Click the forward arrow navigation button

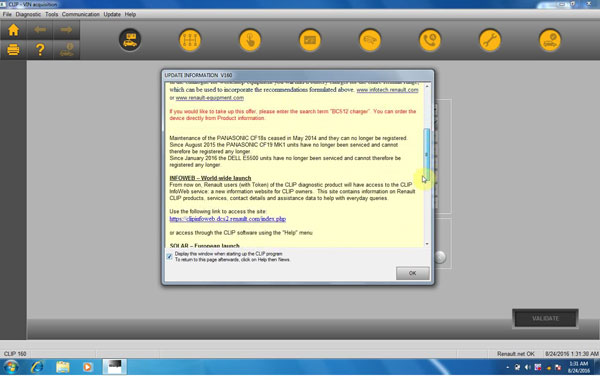(x=66, y=30)
